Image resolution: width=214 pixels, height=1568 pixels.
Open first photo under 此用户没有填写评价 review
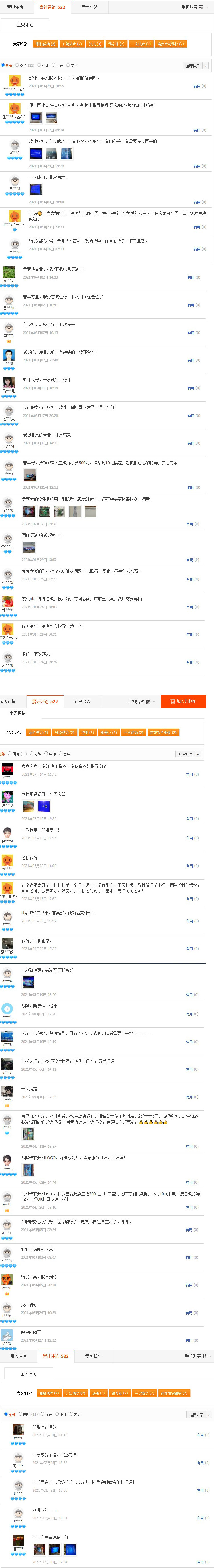click(x=39, y=1549)
